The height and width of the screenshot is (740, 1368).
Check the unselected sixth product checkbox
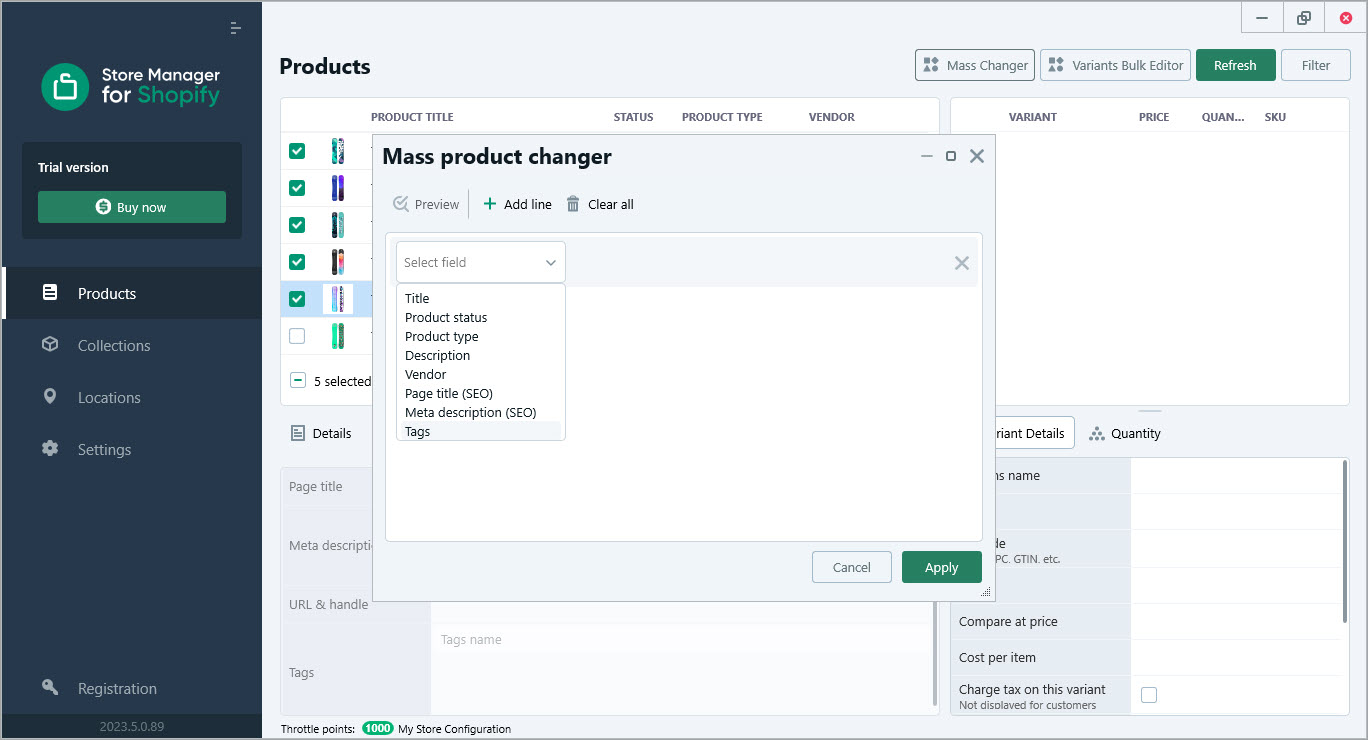pos(297,336)
